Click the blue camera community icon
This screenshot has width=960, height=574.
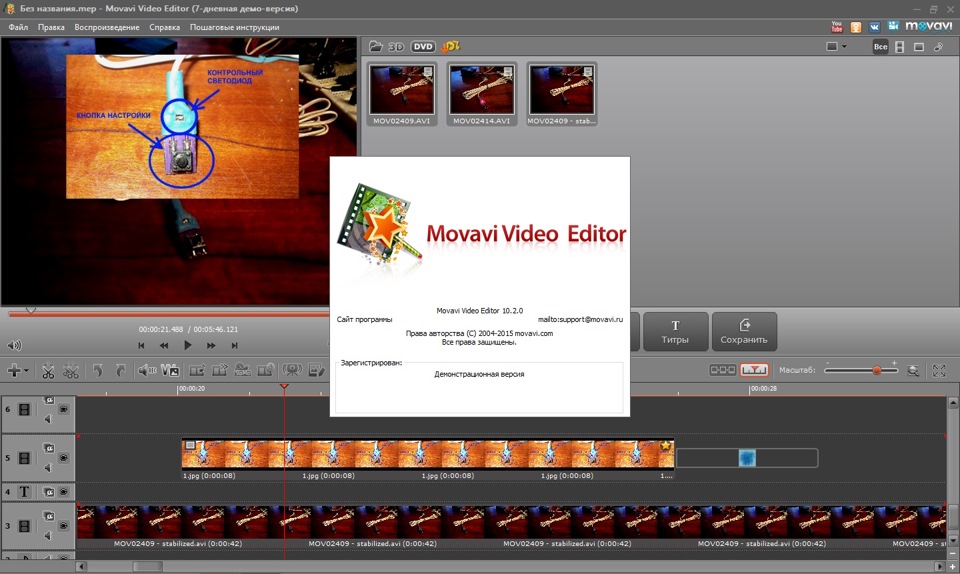tap(893, 26)
